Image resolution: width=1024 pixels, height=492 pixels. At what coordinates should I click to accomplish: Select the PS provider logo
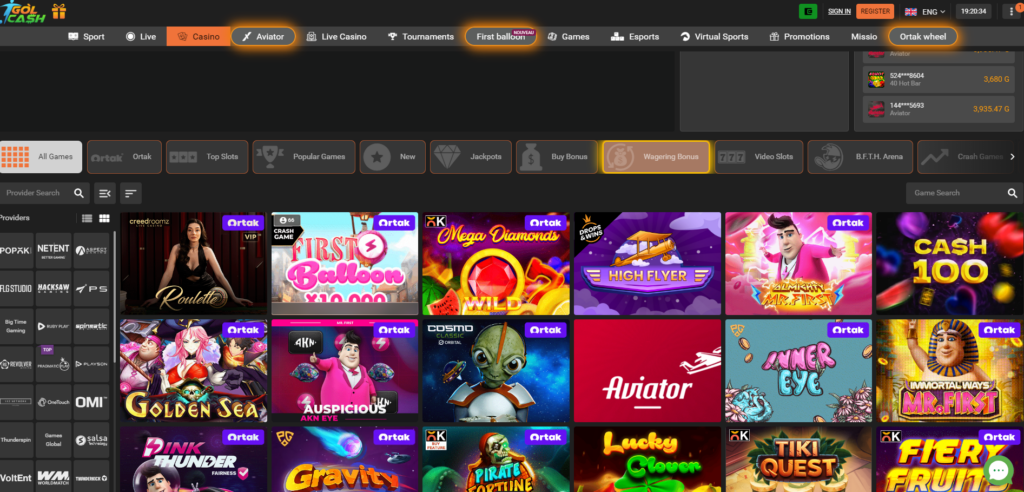click(x=91, y=289)
